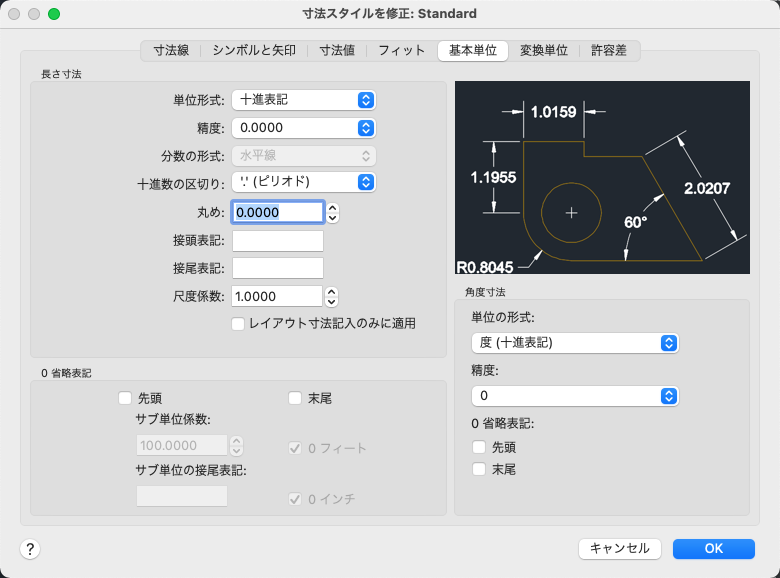Switch to the 寸法線 tab
780x578 pixels.
(x=171, y=50)
